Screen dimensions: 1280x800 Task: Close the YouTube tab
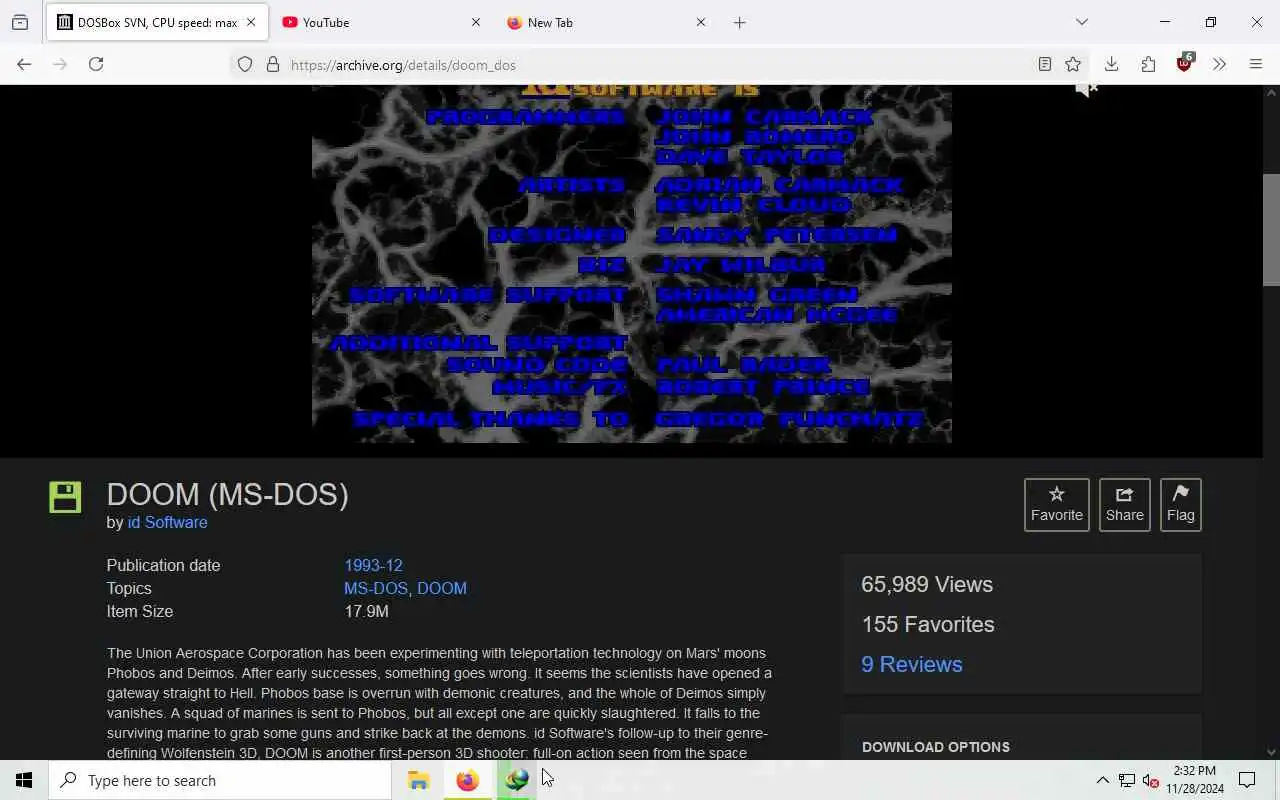476,22
